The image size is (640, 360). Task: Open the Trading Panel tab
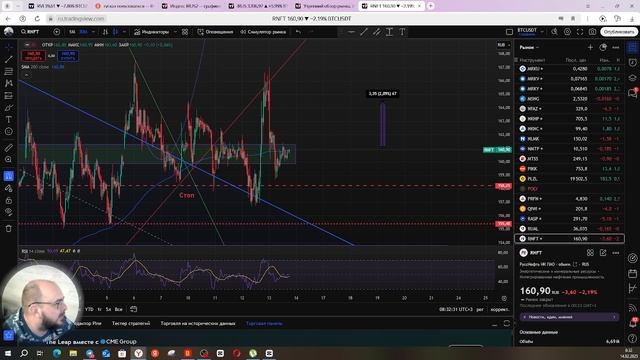point(264,323)
